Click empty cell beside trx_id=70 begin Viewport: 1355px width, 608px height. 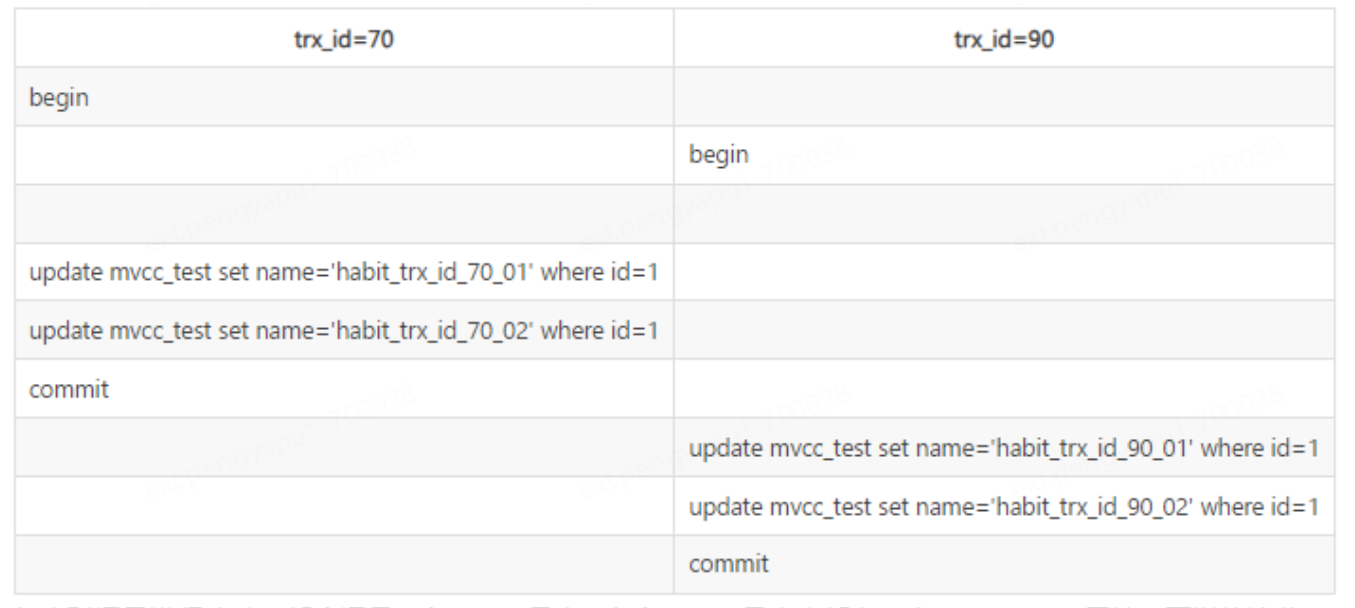(1005, 98)
